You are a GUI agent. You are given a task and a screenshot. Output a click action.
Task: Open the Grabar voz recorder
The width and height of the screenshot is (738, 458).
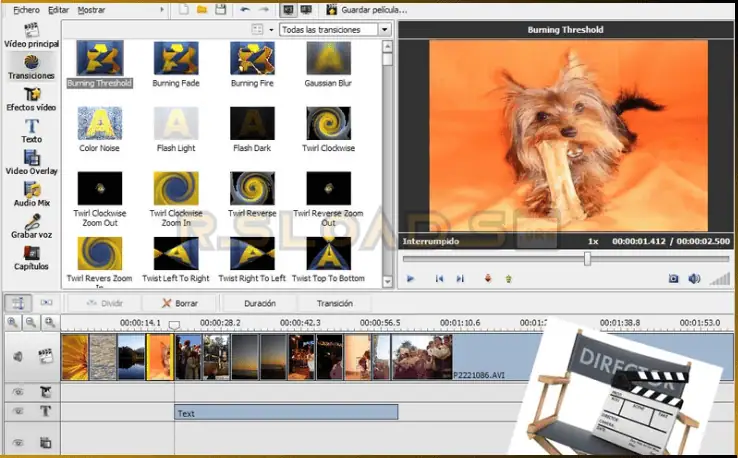click(31, 224)
